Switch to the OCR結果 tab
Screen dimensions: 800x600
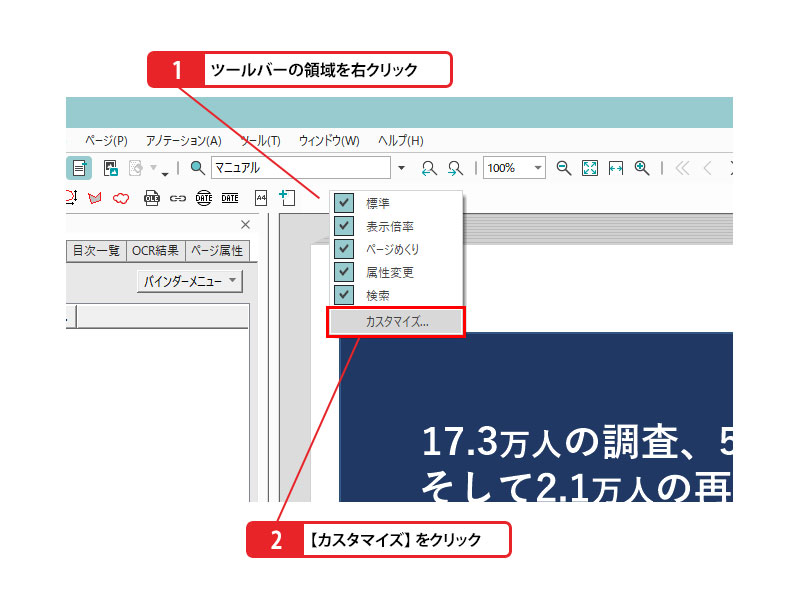(x=156, y=251)
